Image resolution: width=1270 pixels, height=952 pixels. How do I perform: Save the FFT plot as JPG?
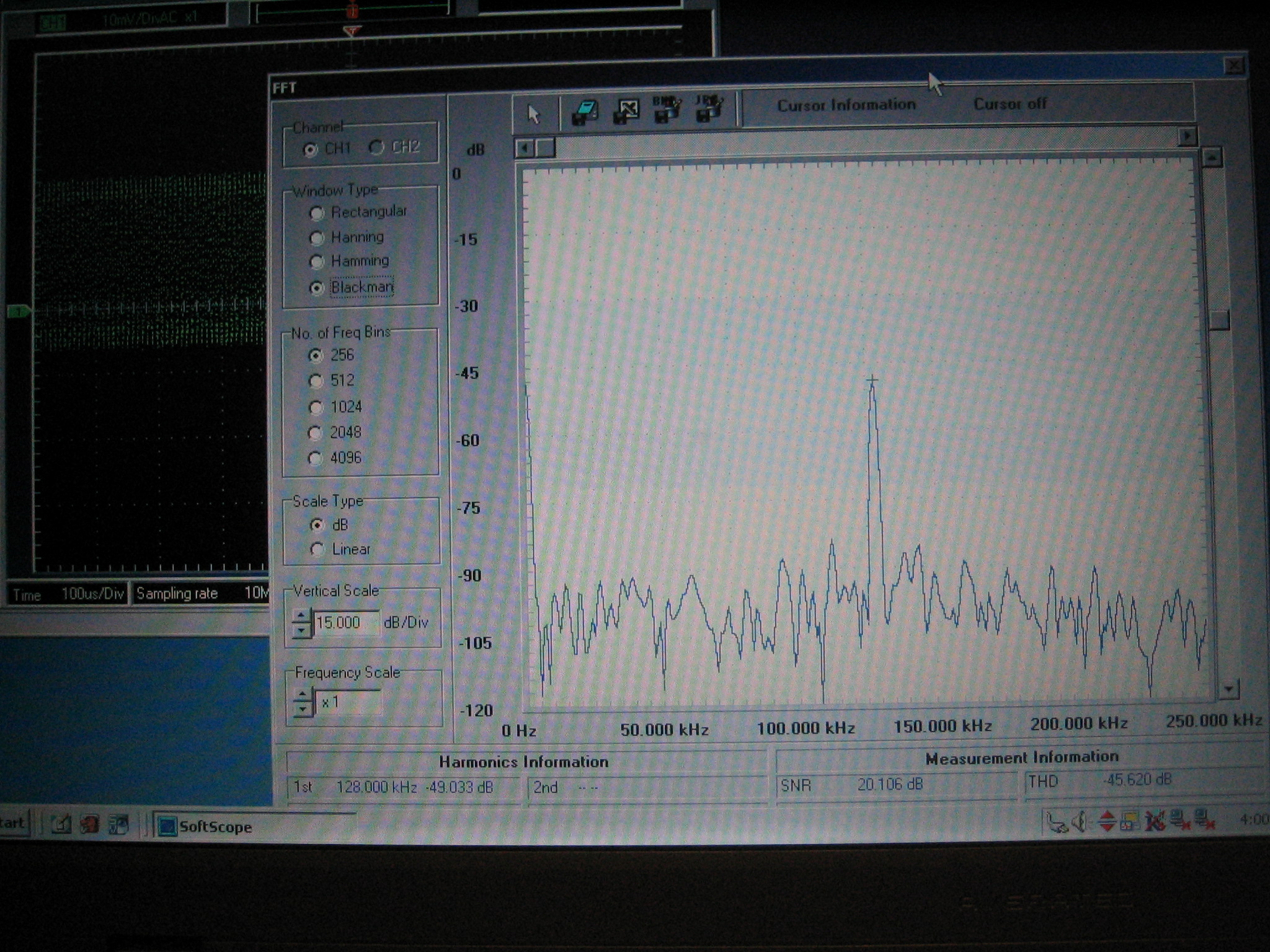708,108
